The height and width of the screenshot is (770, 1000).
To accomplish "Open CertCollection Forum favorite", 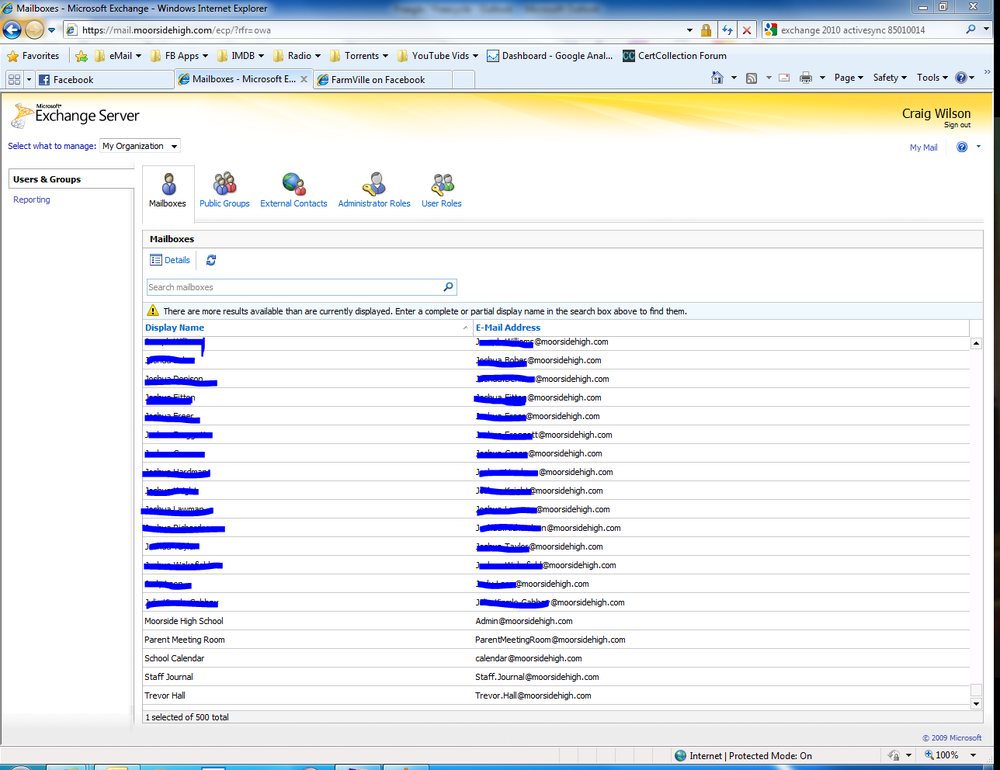I will pyautogui.click(x=675, y=56).
